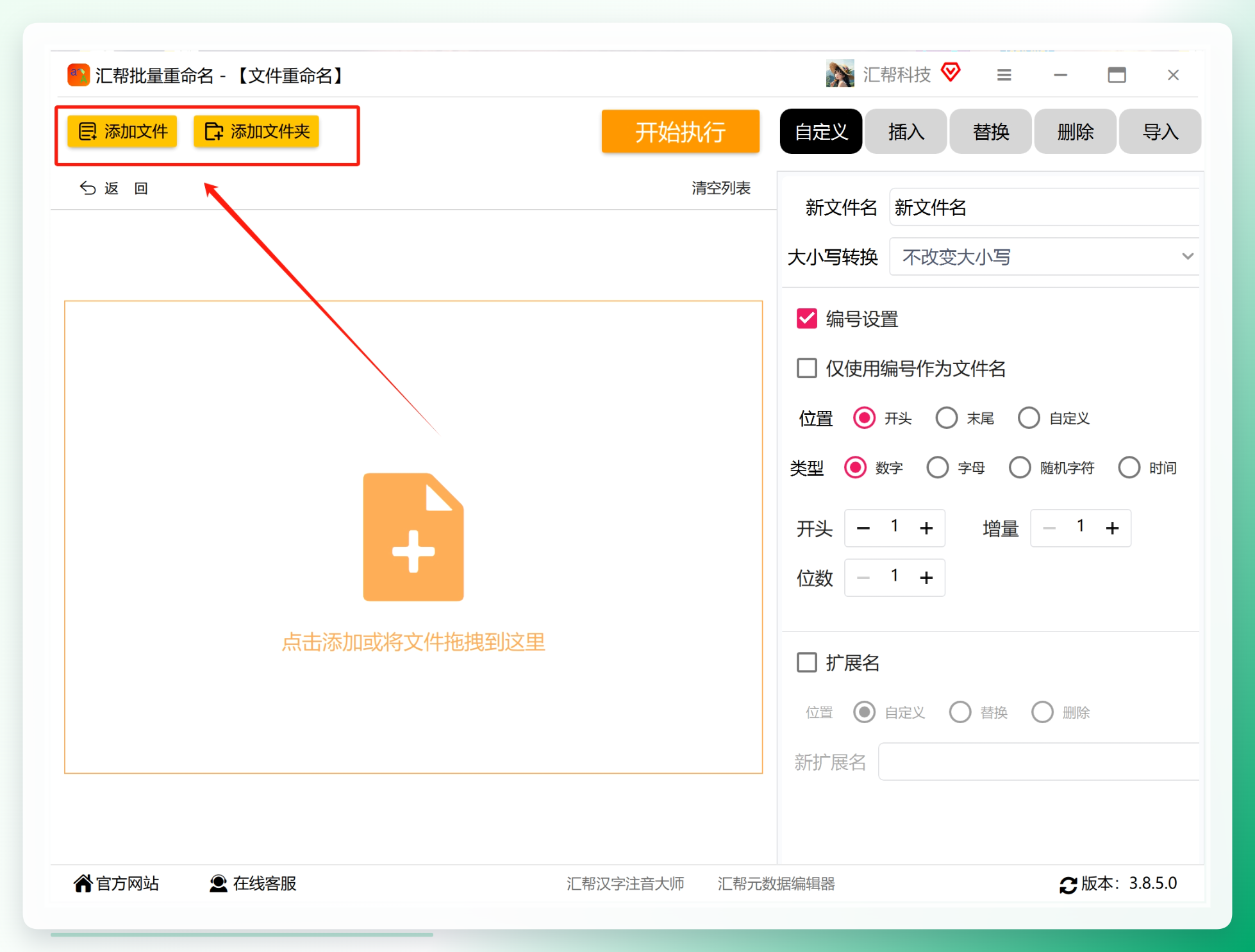Switch to the 自定义 tab
The height and width of the screenshot is (952, 1255).
tap(821, 131)
